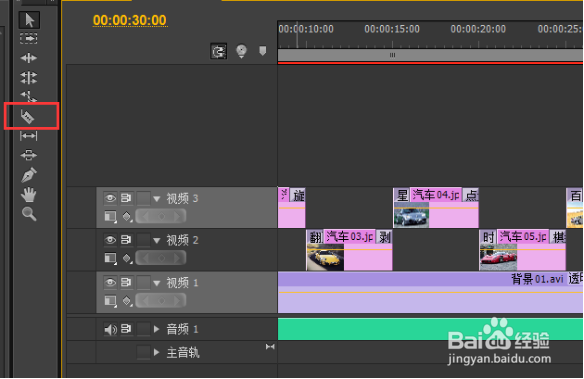Click the 旋 transition on 视频 3
Screen dimensions: 584x379
click(298, 195)
